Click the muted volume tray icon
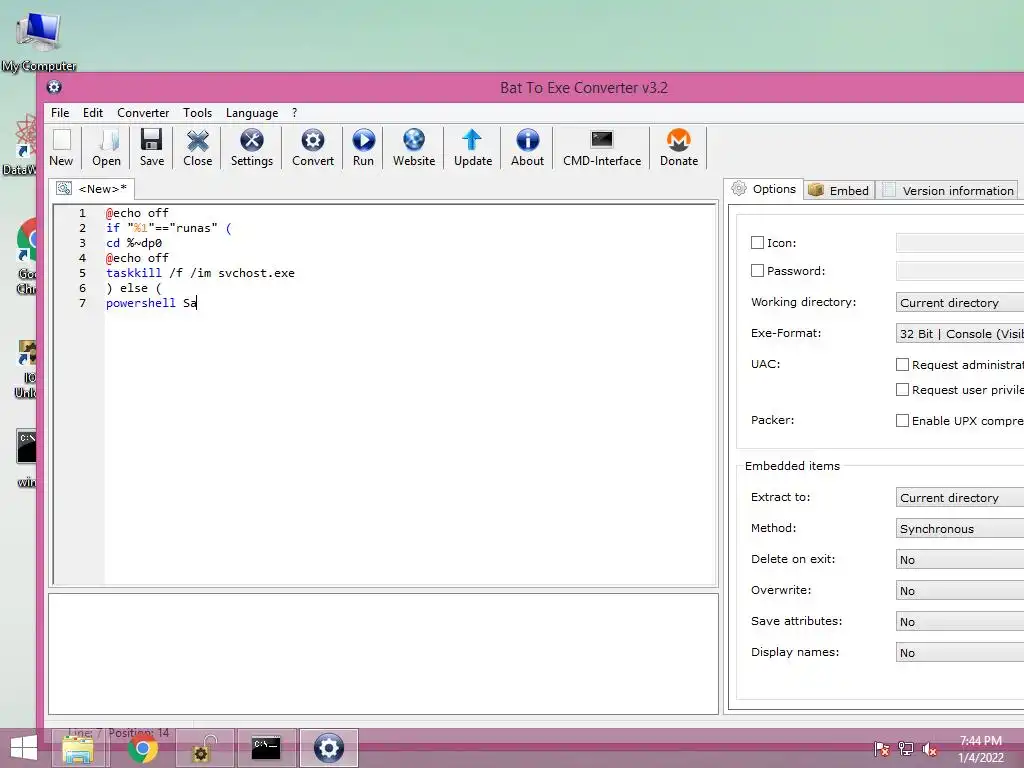1024x768 pixels. tap(930, 749)
